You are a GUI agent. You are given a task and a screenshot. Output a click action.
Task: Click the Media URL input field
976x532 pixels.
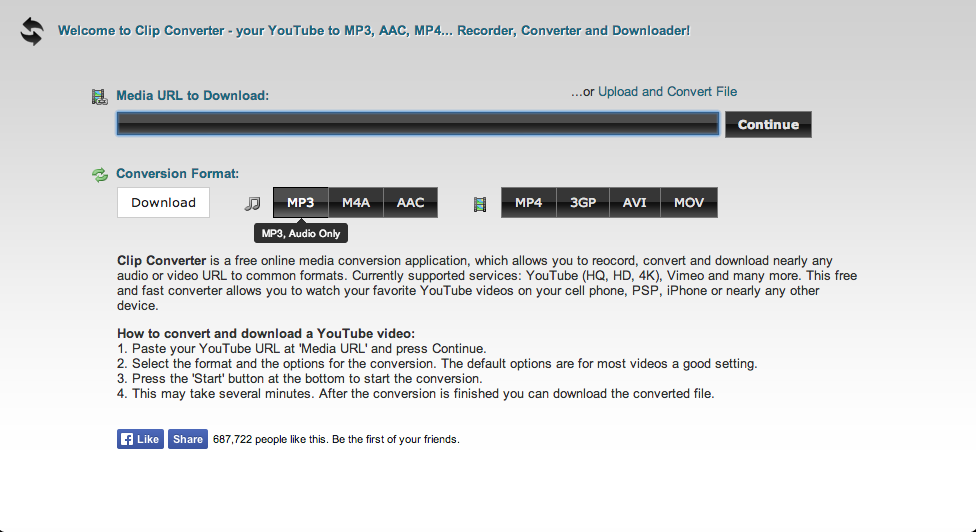pyautogui.click(x=418, y=124)
